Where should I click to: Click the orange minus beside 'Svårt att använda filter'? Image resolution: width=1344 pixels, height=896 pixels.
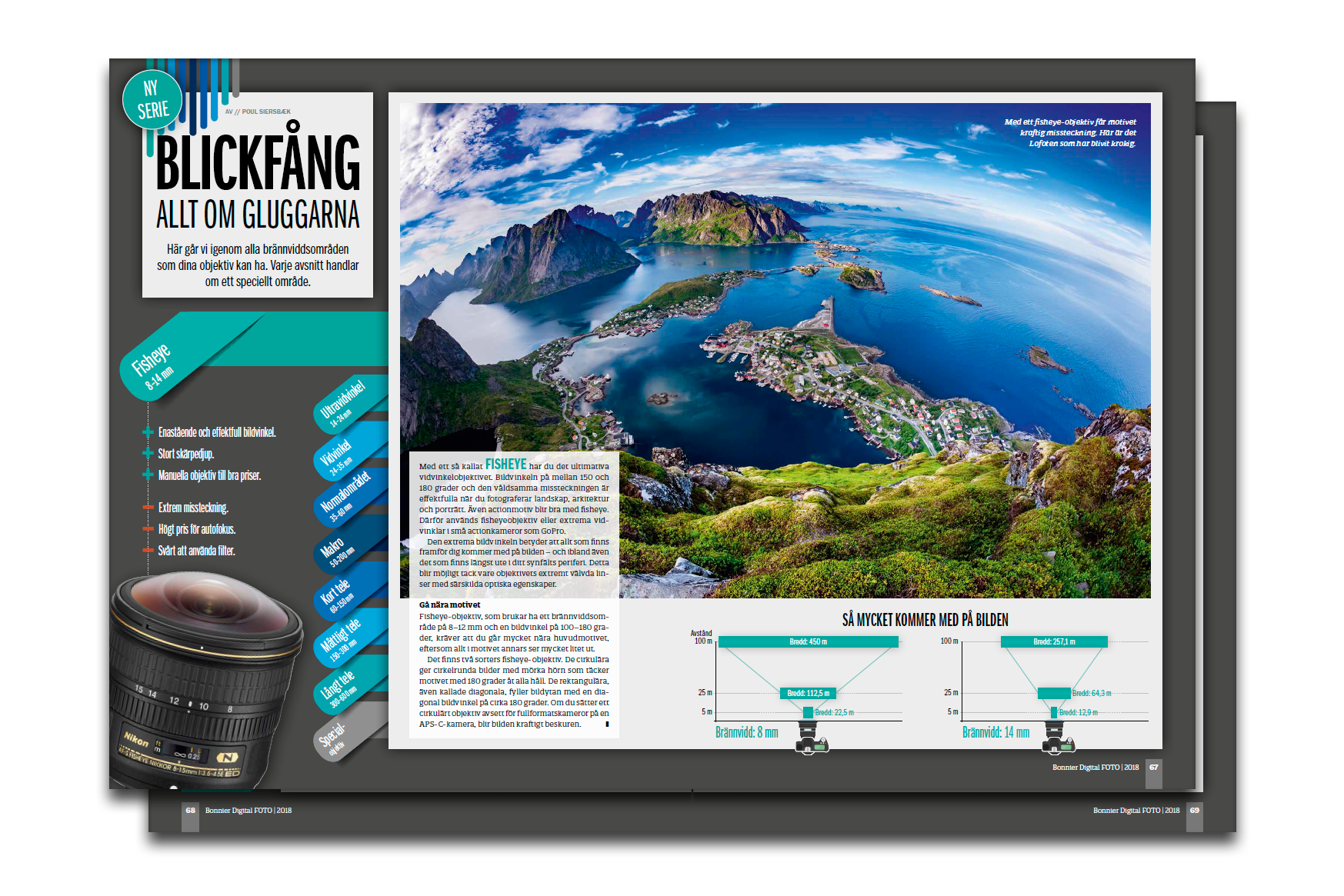(148, 551)
